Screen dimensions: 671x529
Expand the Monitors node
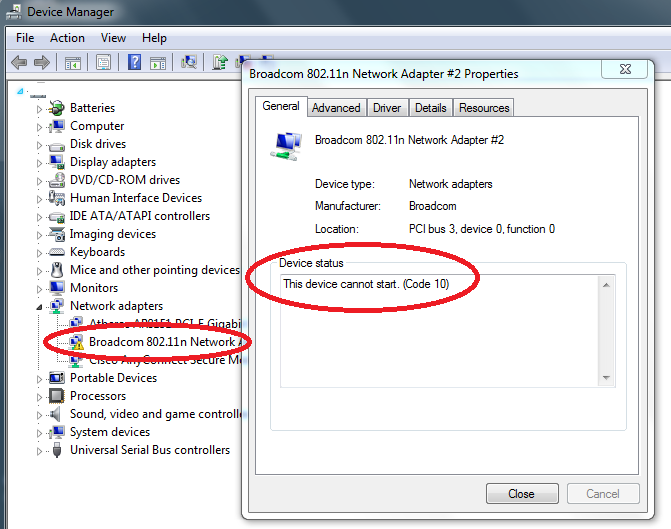39,289
